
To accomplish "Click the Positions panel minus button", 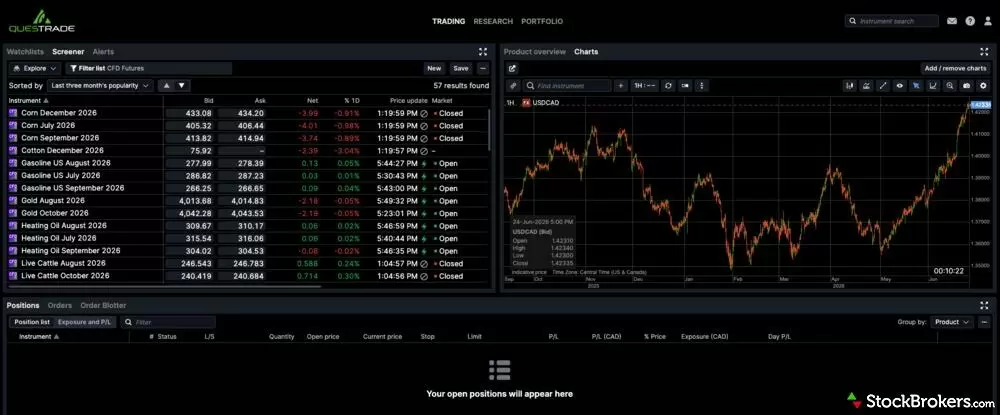I will 984,322.
